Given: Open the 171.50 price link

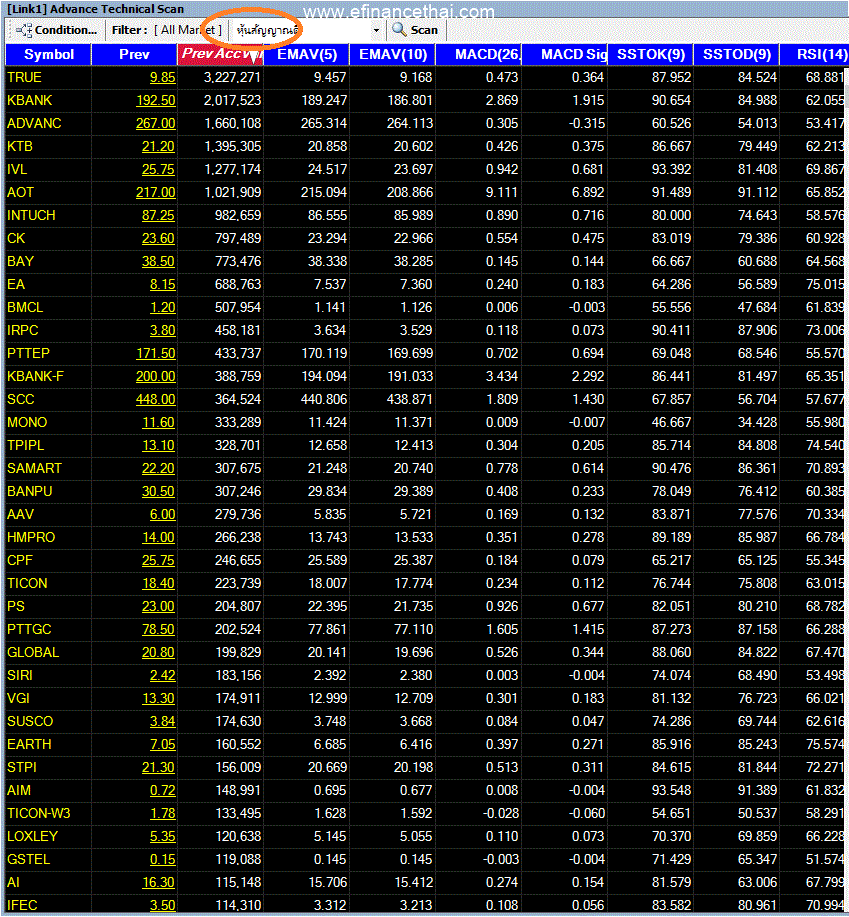Looking at the screenshot, I should pos(156,353).
